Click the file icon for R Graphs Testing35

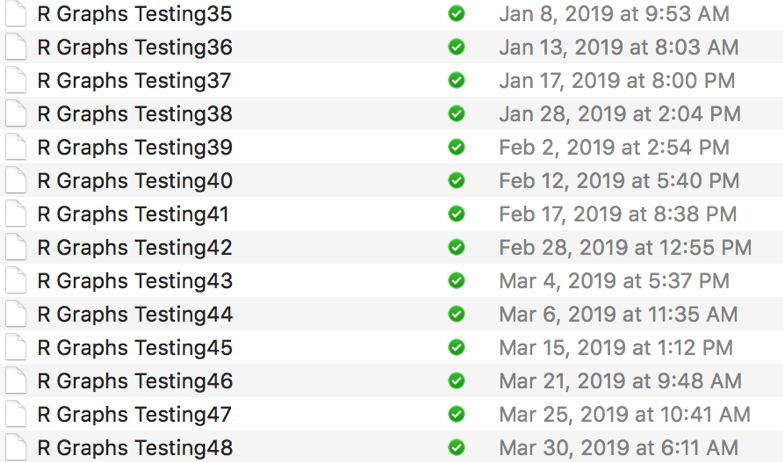click(15, 14)
